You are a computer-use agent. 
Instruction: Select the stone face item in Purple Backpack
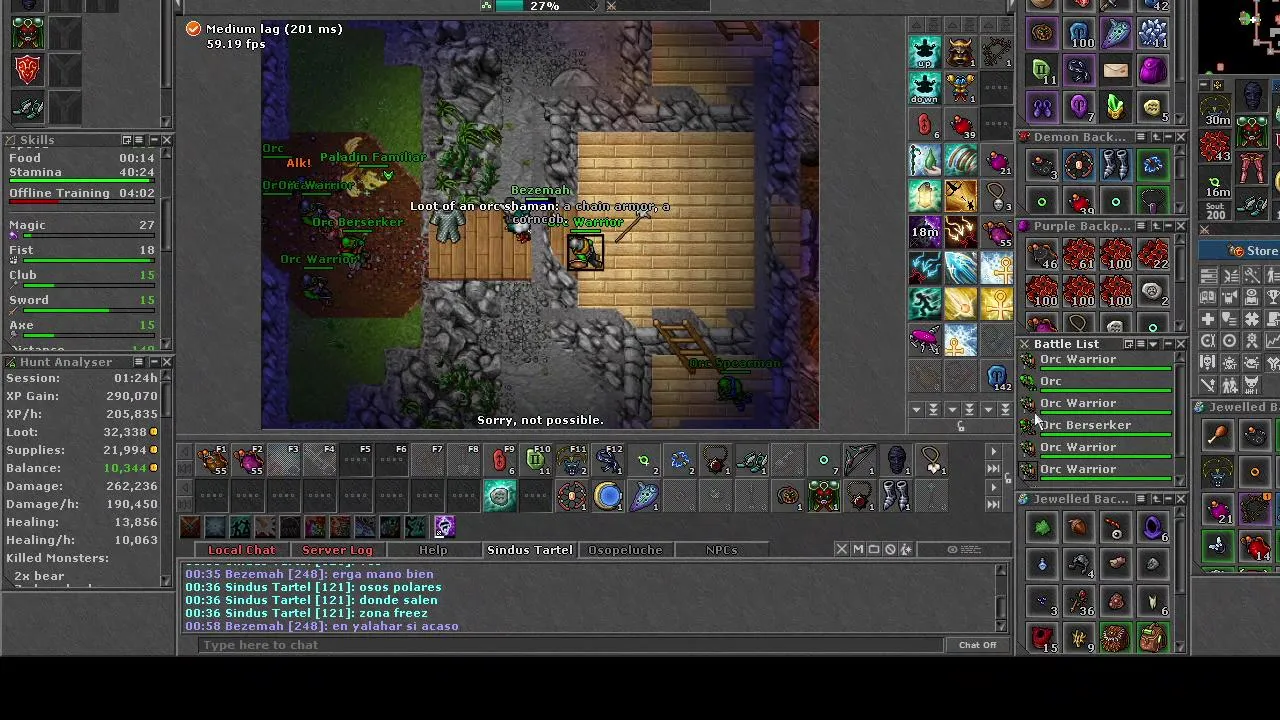click(x=1153, y=291)
